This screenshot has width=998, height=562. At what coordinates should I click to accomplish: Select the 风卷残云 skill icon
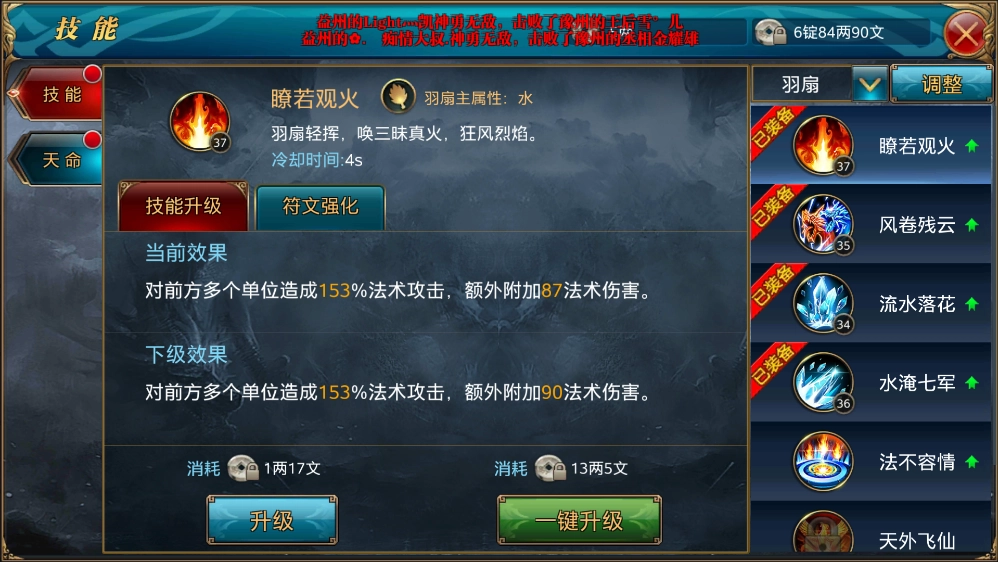[x=823, y=224]
